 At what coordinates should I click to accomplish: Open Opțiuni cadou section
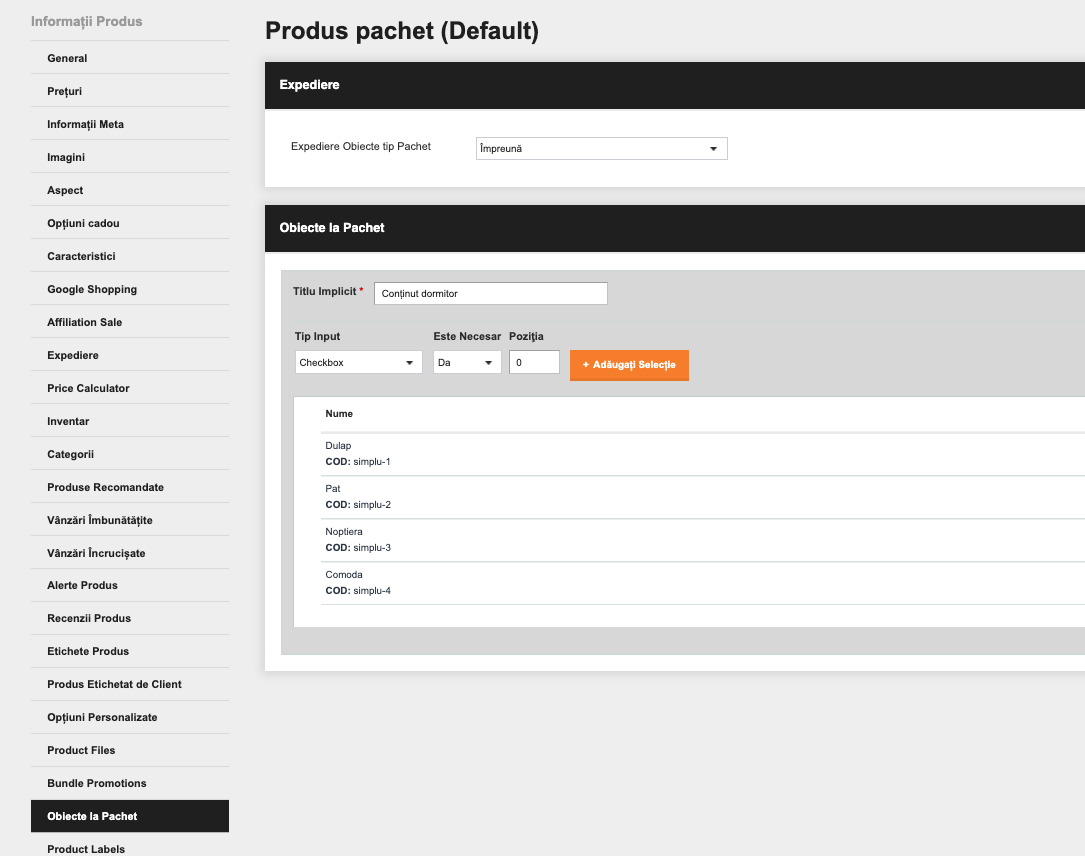click(130, 224)
